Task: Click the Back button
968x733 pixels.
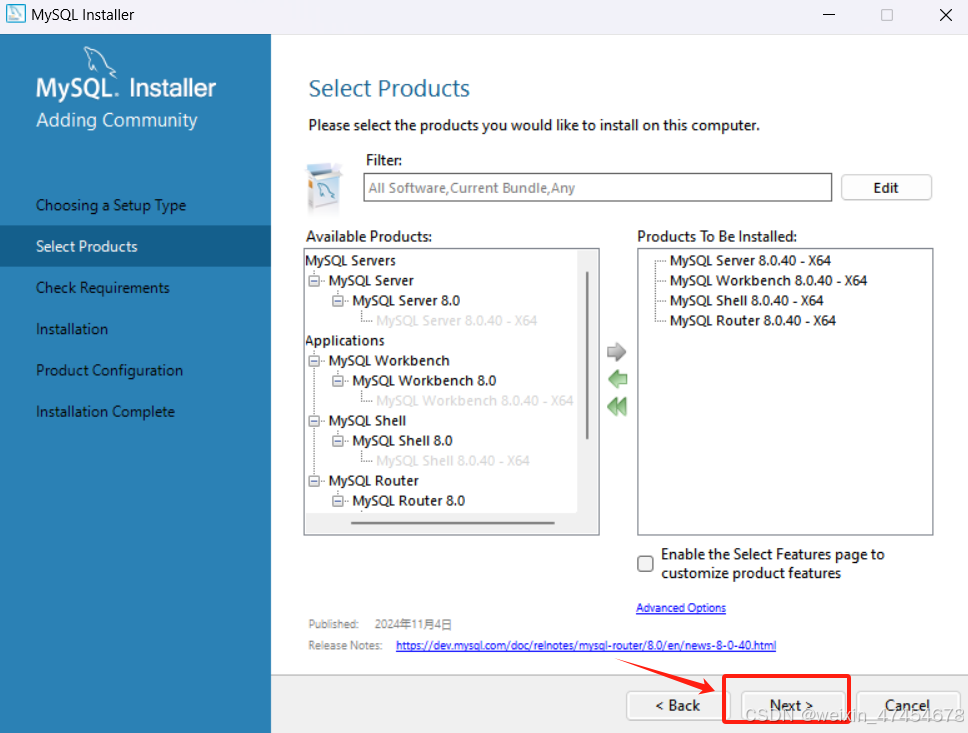Action: (x=677, y=705)
